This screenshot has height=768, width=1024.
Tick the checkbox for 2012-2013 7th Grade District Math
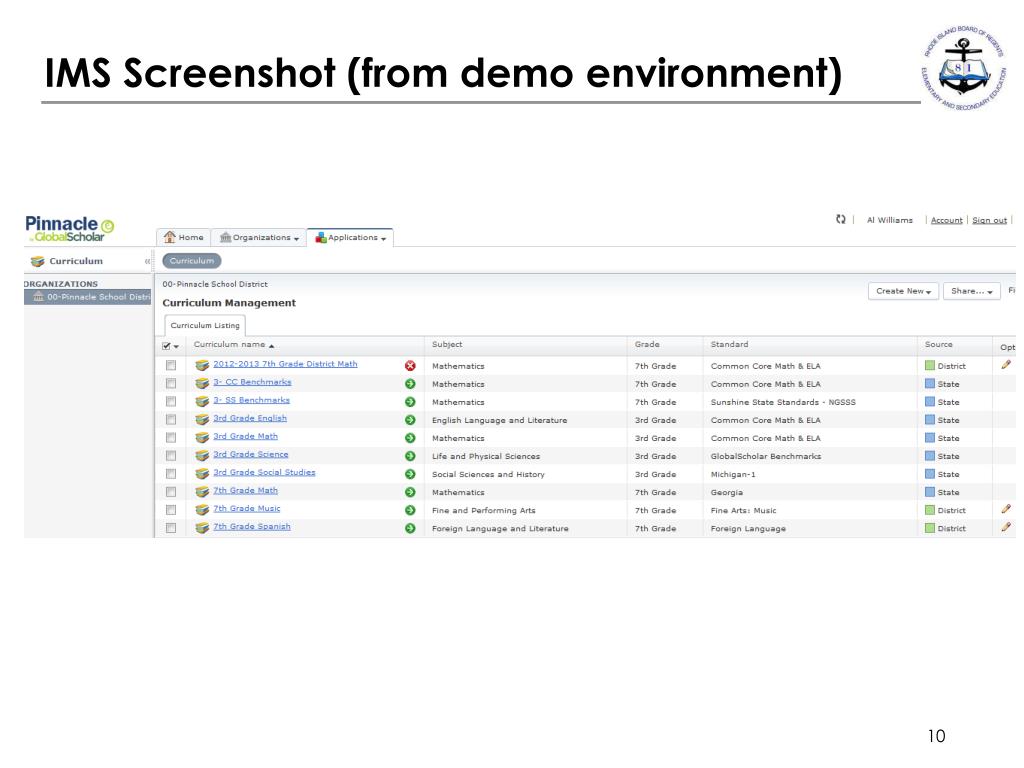(171, 365)
